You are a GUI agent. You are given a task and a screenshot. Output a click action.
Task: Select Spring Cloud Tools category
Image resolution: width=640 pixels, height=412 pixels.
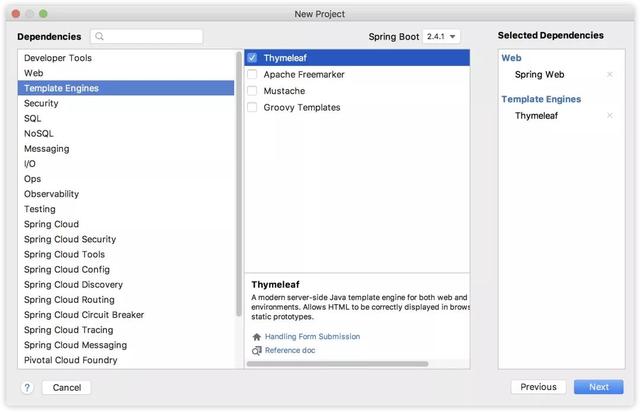[126, 254]
